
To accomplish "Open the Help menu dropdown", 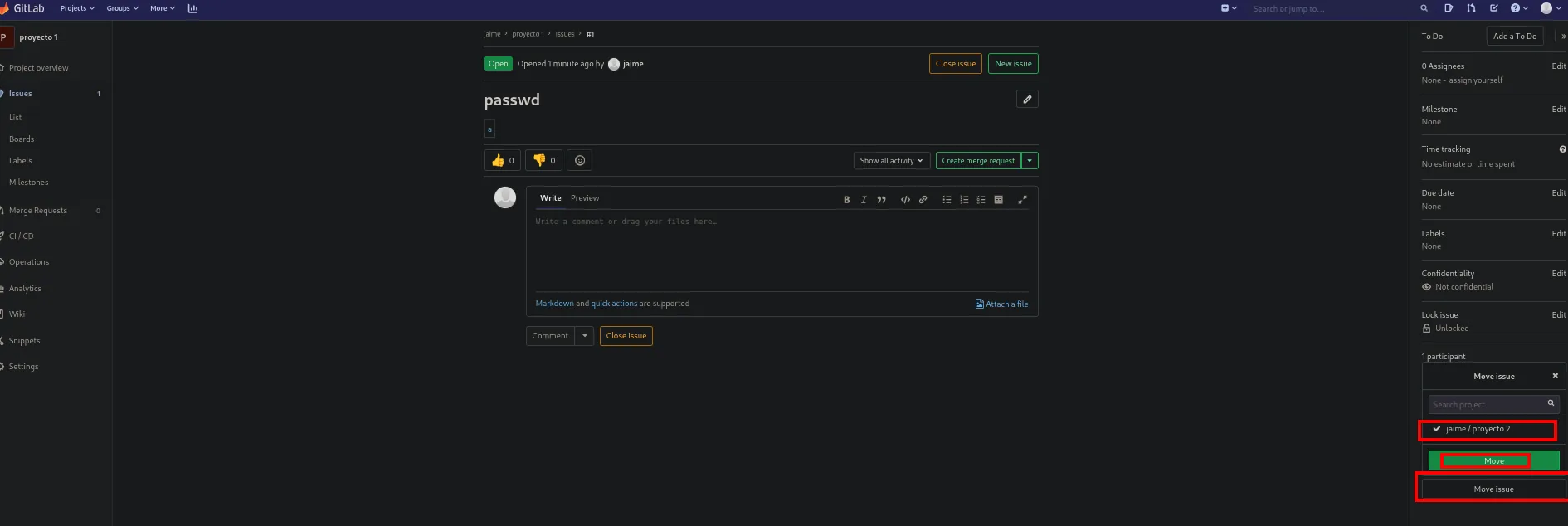I will click(x=1518, y=8).
